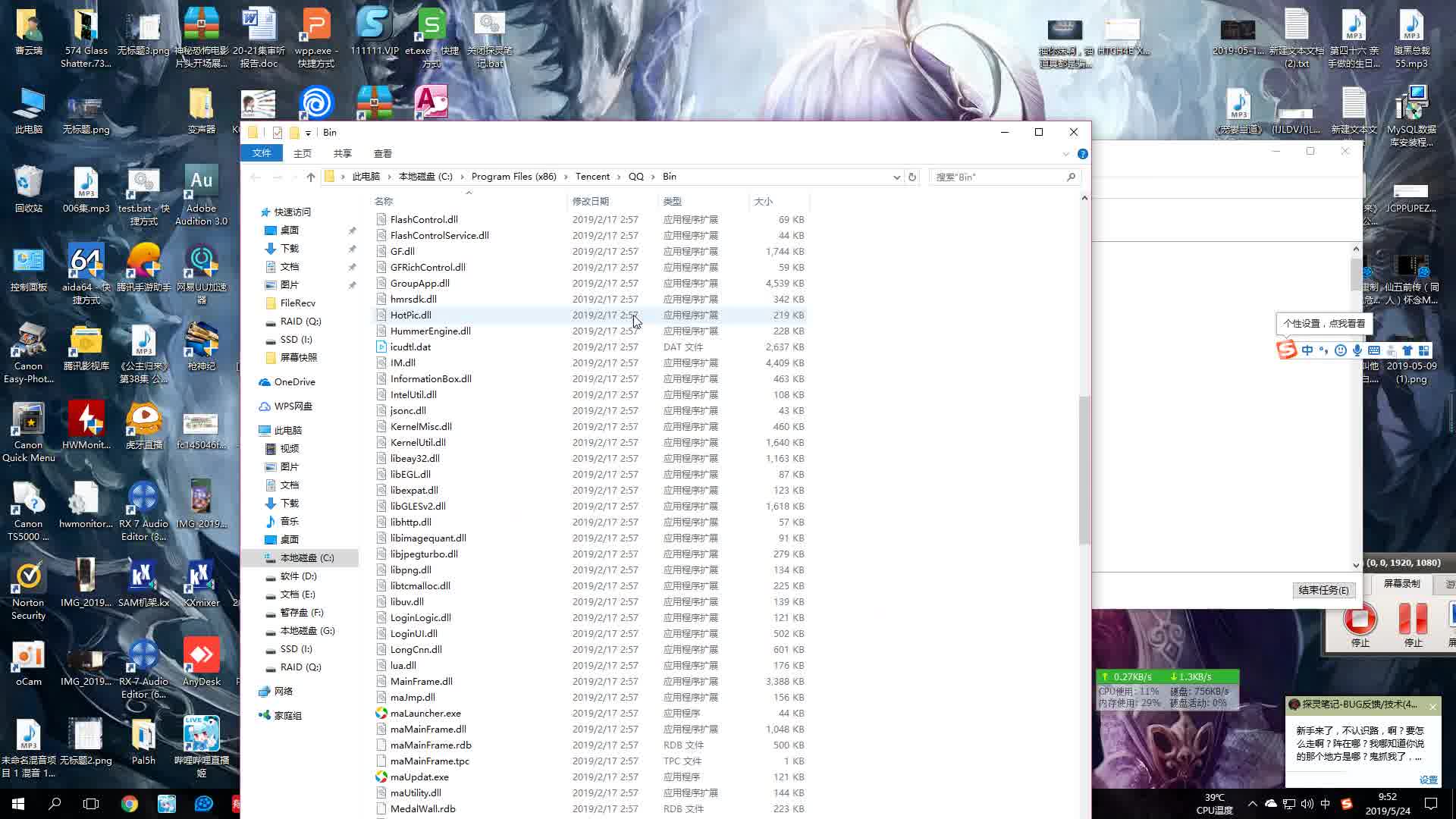Open the 查看 ribbon tab
The image size is (1456, 819).
pos(383,153)
